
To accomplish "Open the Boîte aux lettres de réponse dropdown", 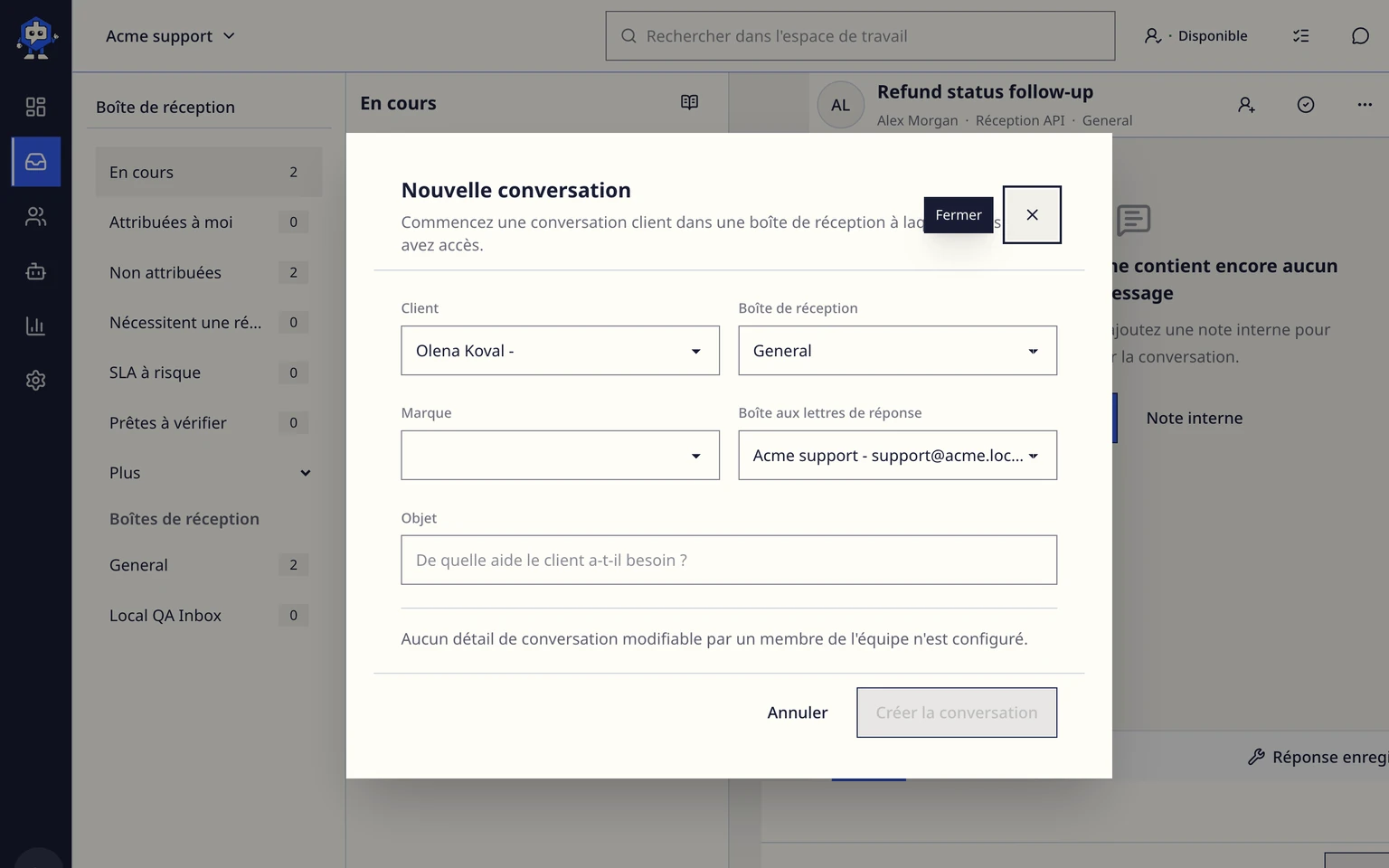I will [897, 456].
